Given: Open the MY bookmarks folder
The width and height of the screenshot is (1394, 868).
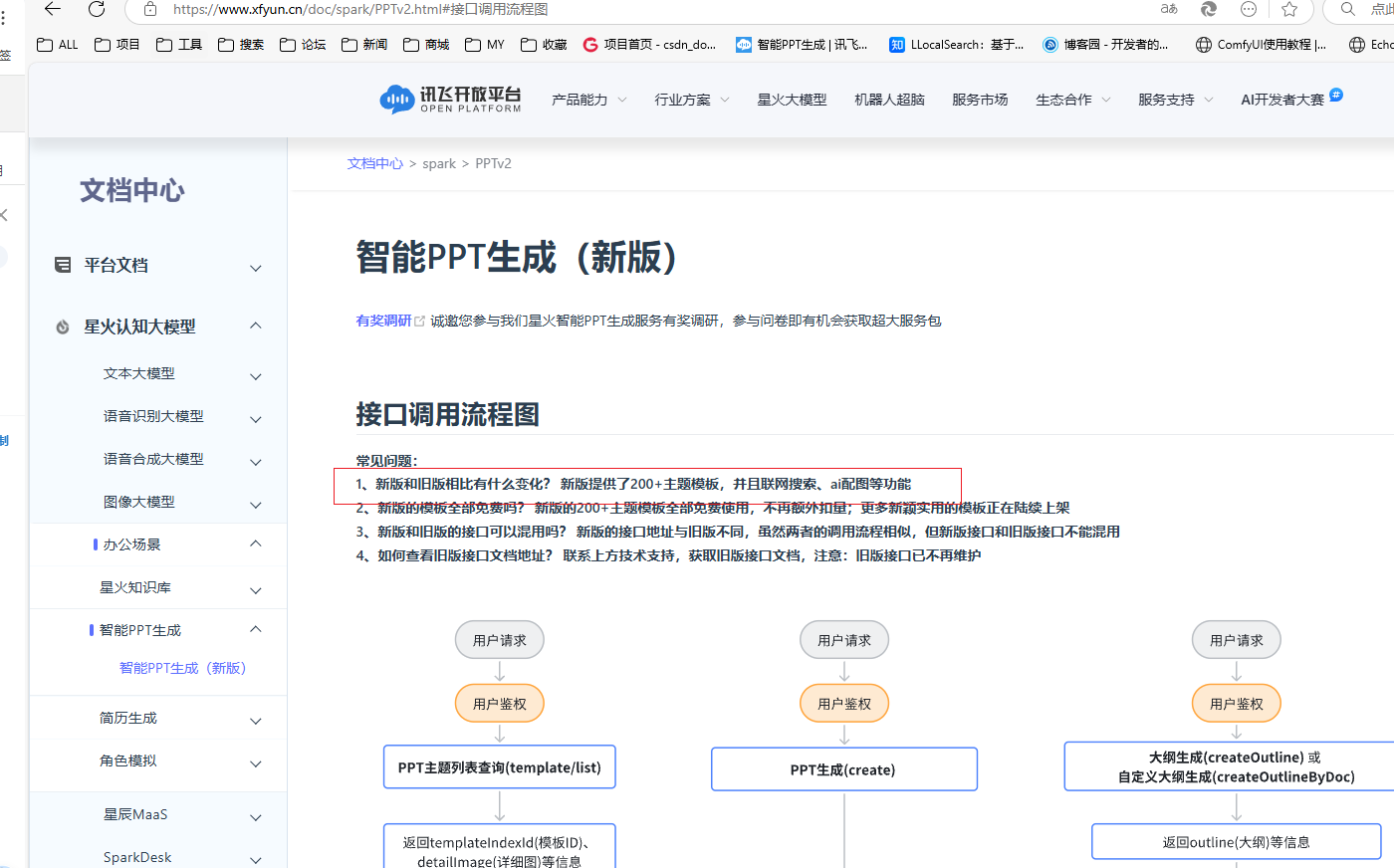Looking at the screenshot, I should 485,45.
